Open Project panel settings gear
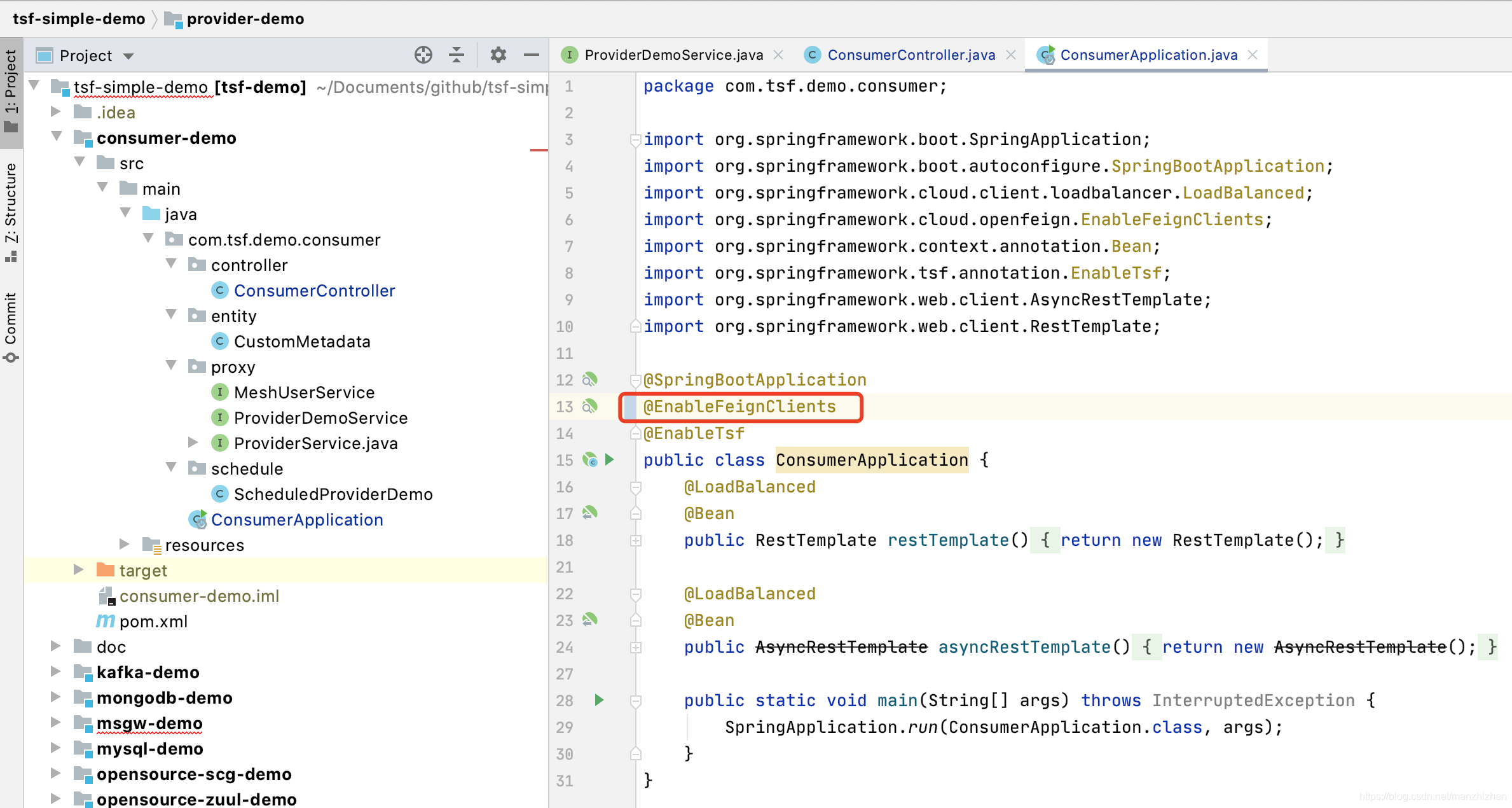Viewport: 1512px width, 808px height. (498, 55)
